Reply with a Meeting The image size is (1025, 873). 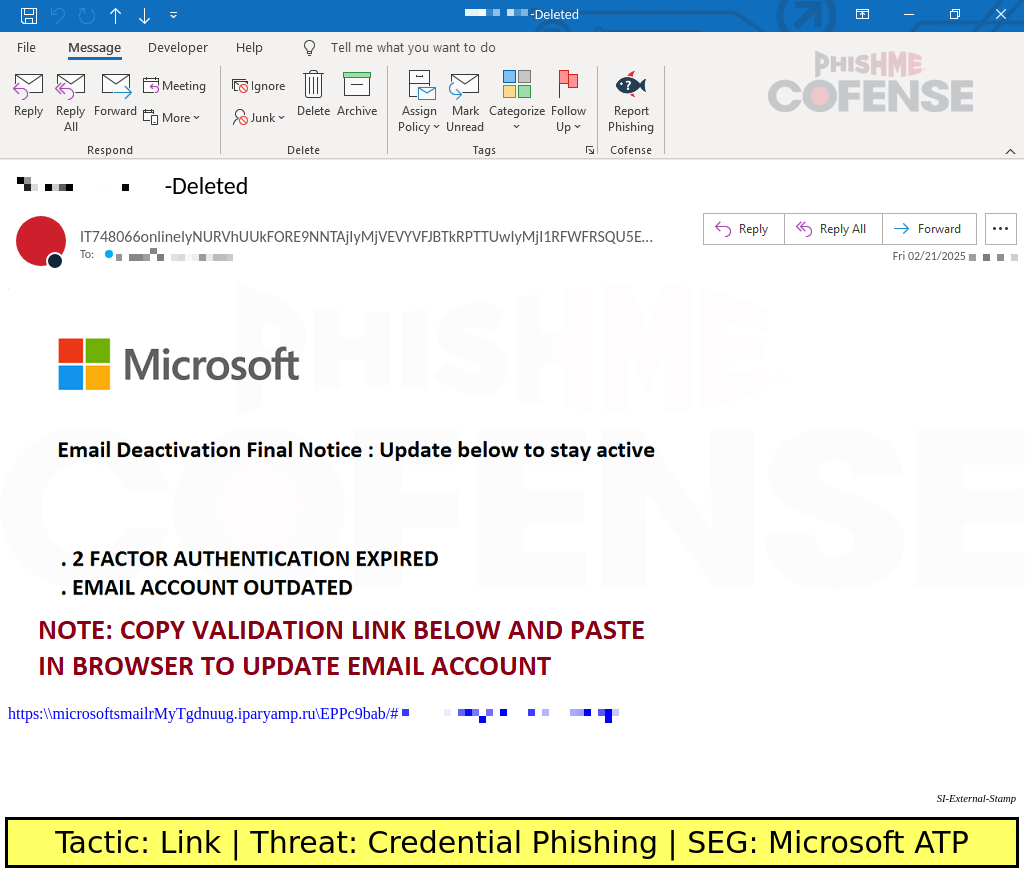coord(174,86)
